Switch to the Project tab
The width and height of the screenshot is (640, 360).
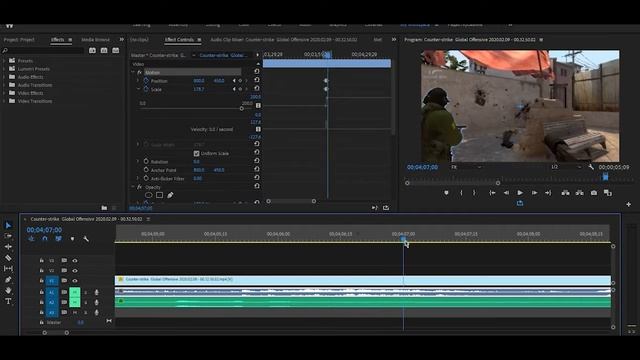click(19, 40)
